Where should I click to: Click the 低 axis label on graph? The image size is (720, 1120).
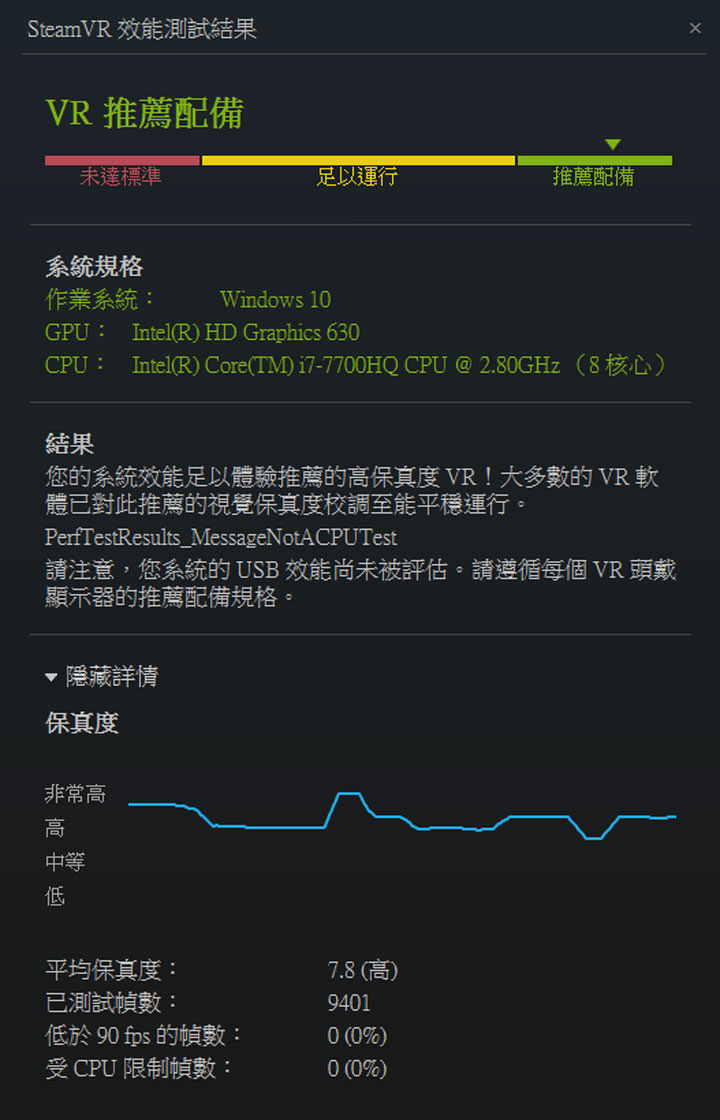55,896
